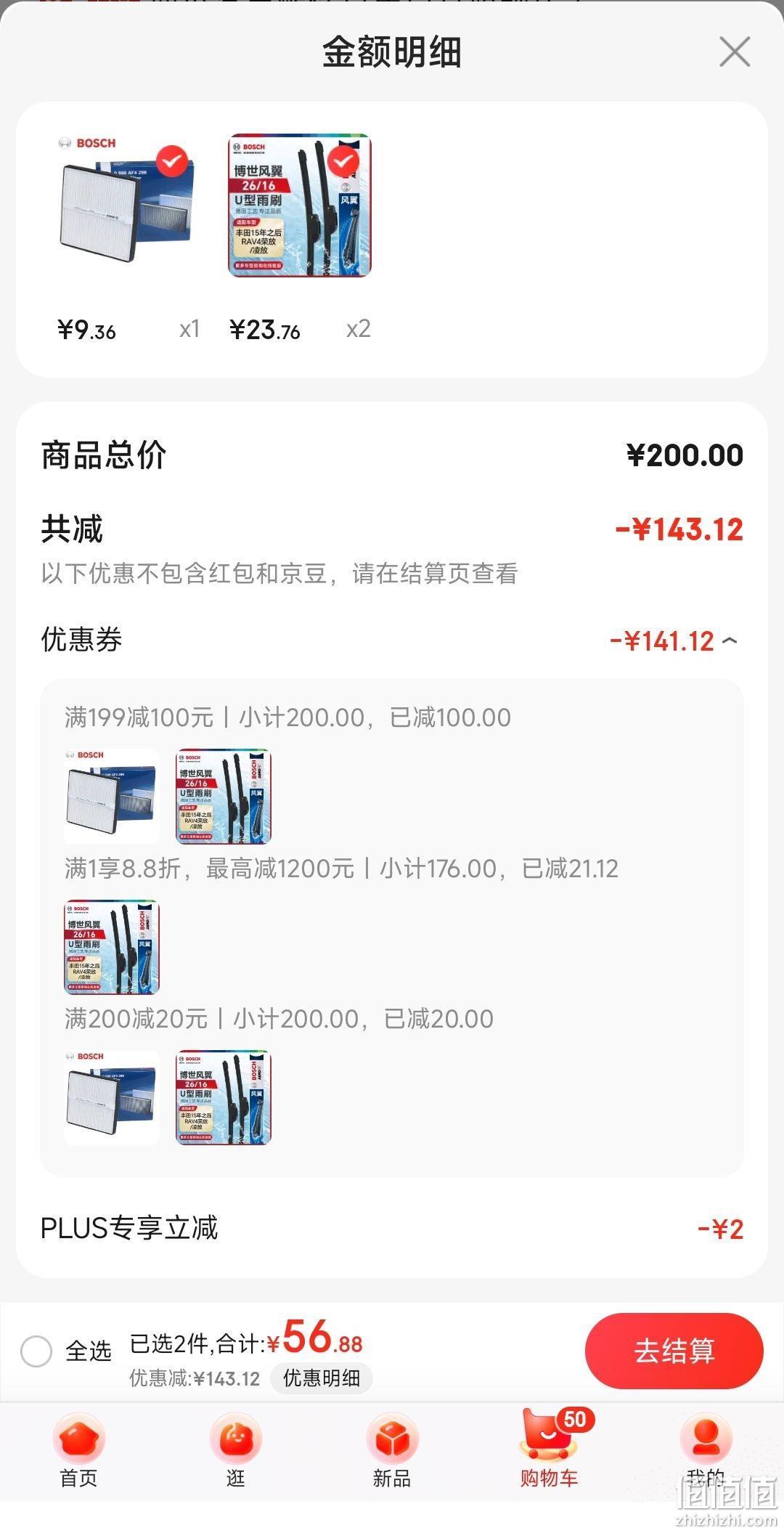Close the 金额明细 panel

[735, 52]
